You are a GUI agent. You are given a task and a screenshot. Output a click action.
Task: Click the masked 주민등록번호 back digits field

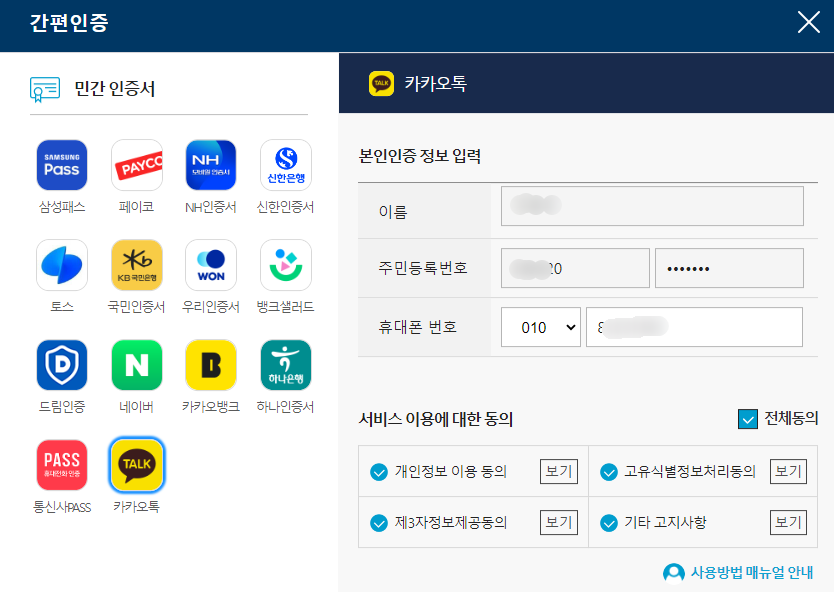(x=729, y=268)
